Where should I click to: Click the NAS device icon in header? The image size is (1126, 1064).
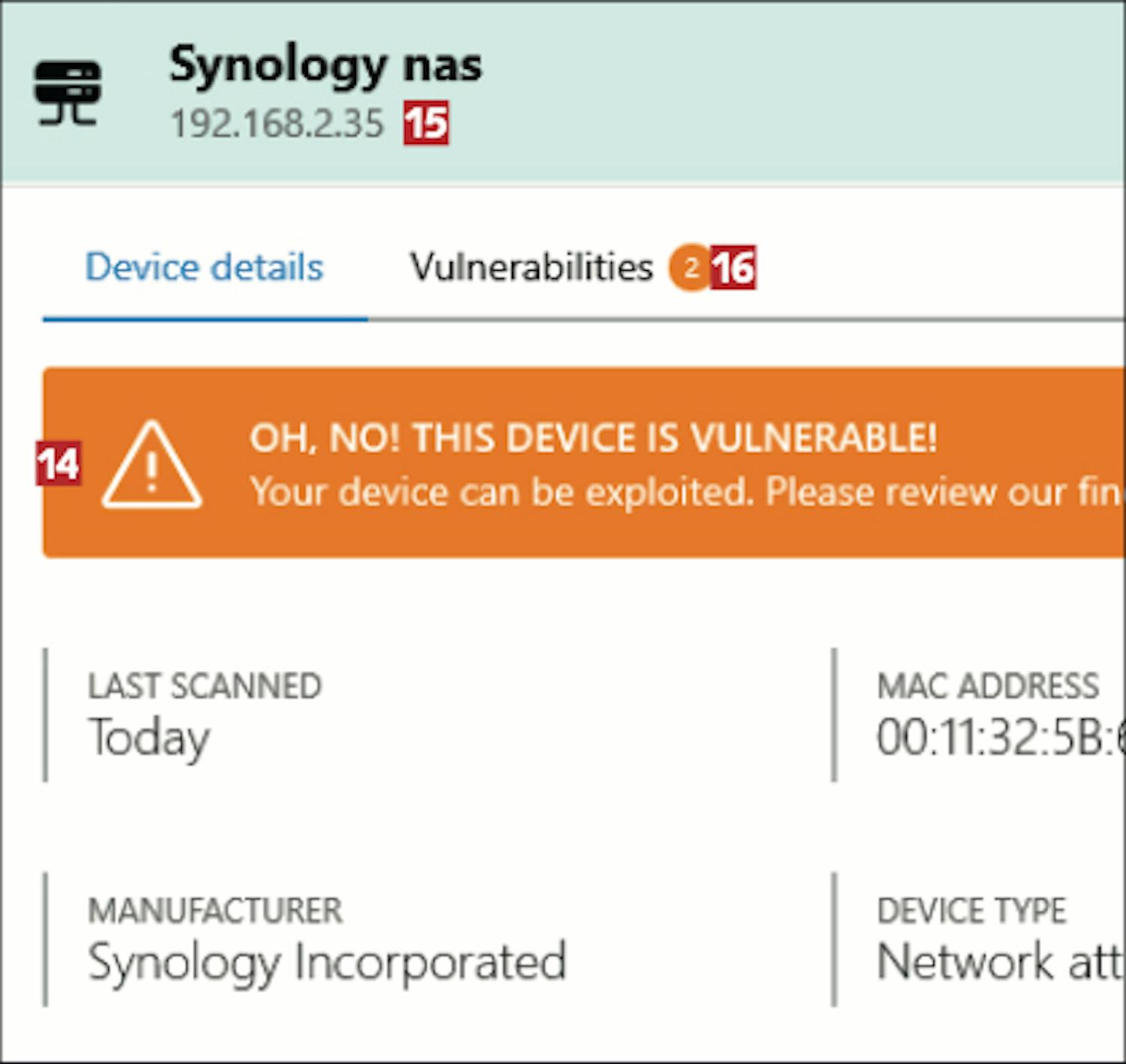tap(68, 92)
